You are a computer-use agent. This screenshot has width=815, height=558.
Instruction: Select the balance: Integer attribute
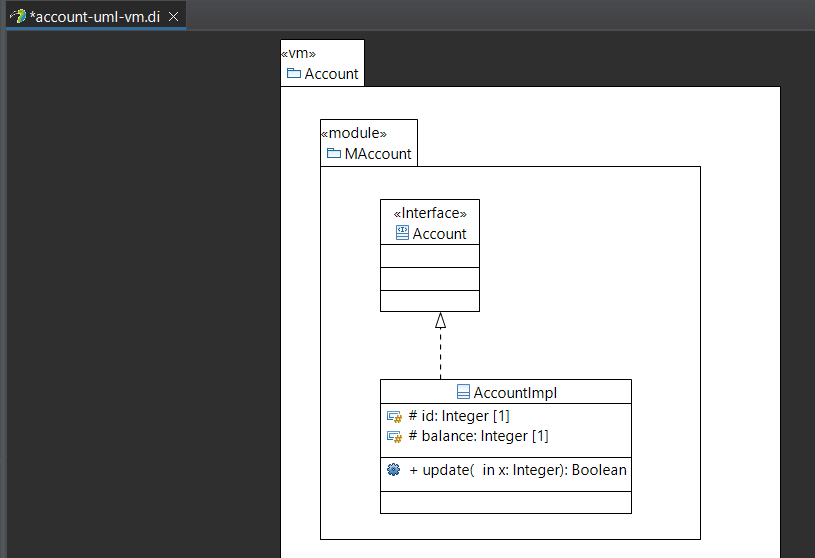[478, 436]
